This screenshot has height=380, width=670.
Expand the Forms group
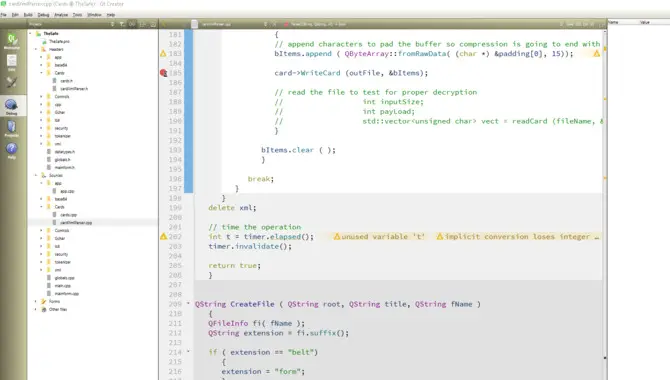pos(36,301)
